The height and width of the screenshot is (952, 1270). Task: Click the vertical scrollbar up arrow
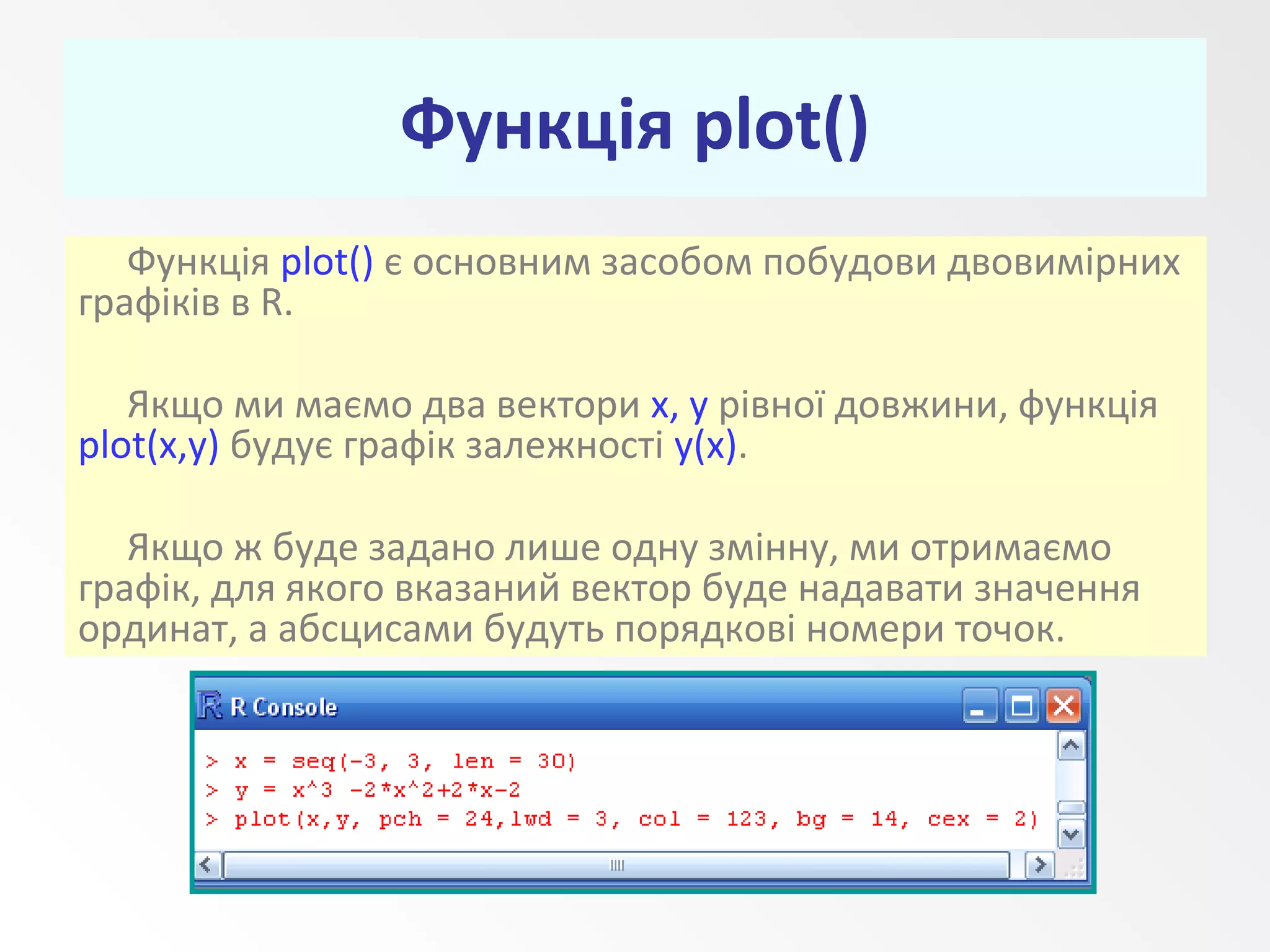[1071, 746]
